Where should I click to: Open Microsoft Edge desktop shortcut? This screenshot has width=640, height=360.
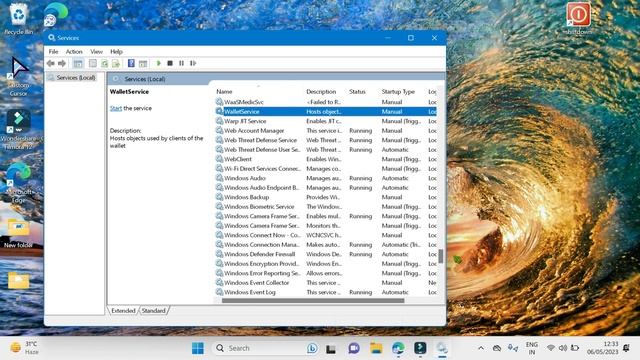pyautogui.click(x=18, y=182)
